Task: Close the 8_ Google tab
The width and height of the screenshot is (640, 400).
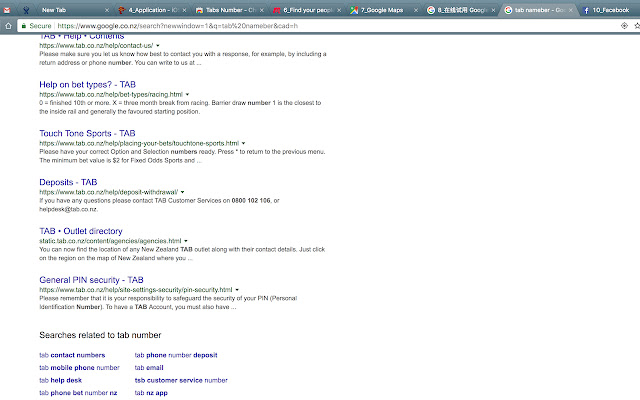Action: pyautogui.click(x=493, y=10)
